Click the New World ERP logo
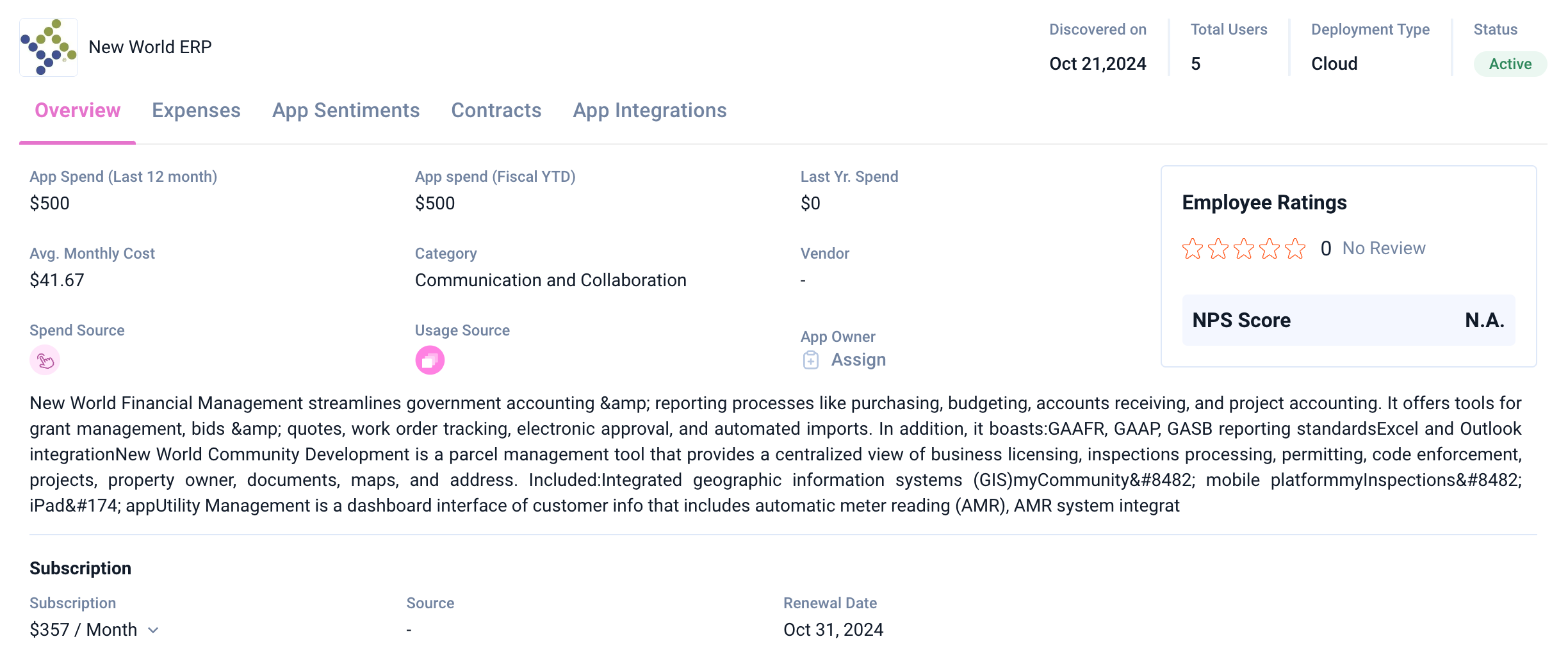1568x671 pixels. click(49, 47)
